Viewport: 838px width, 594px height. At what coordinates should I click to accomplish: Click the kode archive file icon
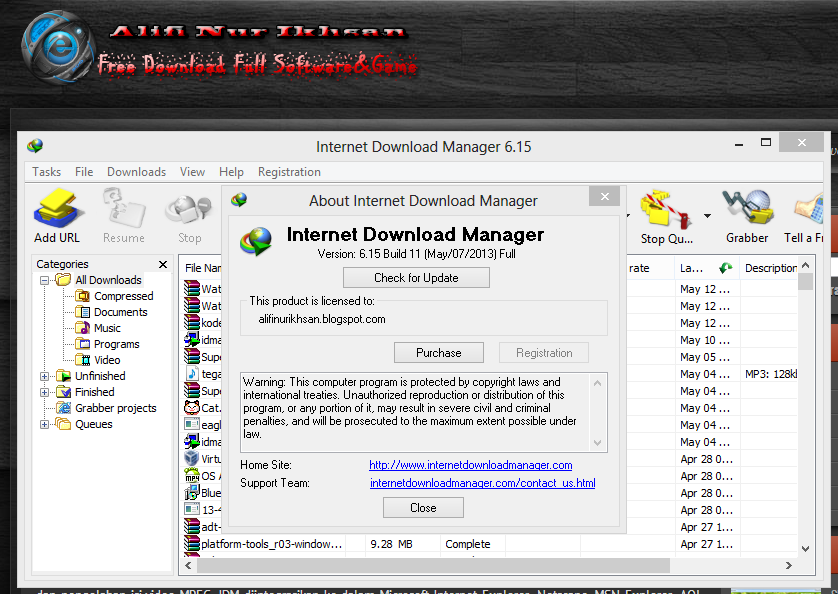[x=192, y=322]
